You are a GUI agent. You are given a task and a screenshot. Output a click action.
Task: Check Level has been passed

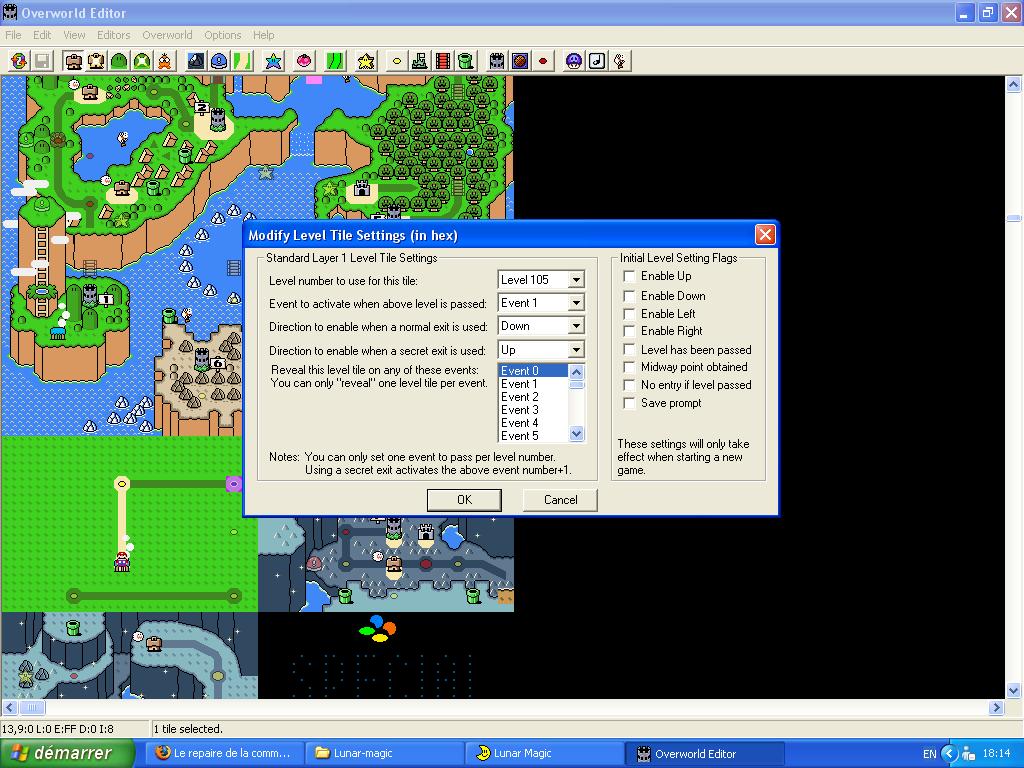tap(630, 350)
